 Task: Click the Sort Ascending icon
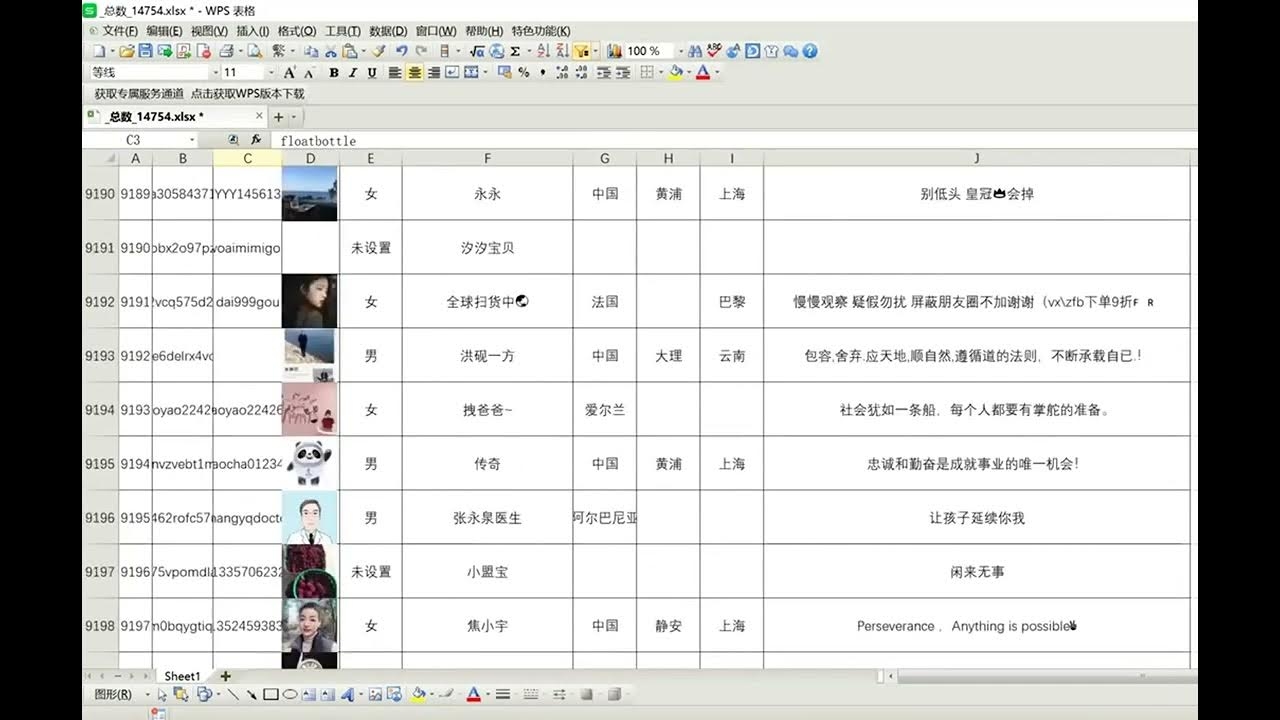pos(541,52)
